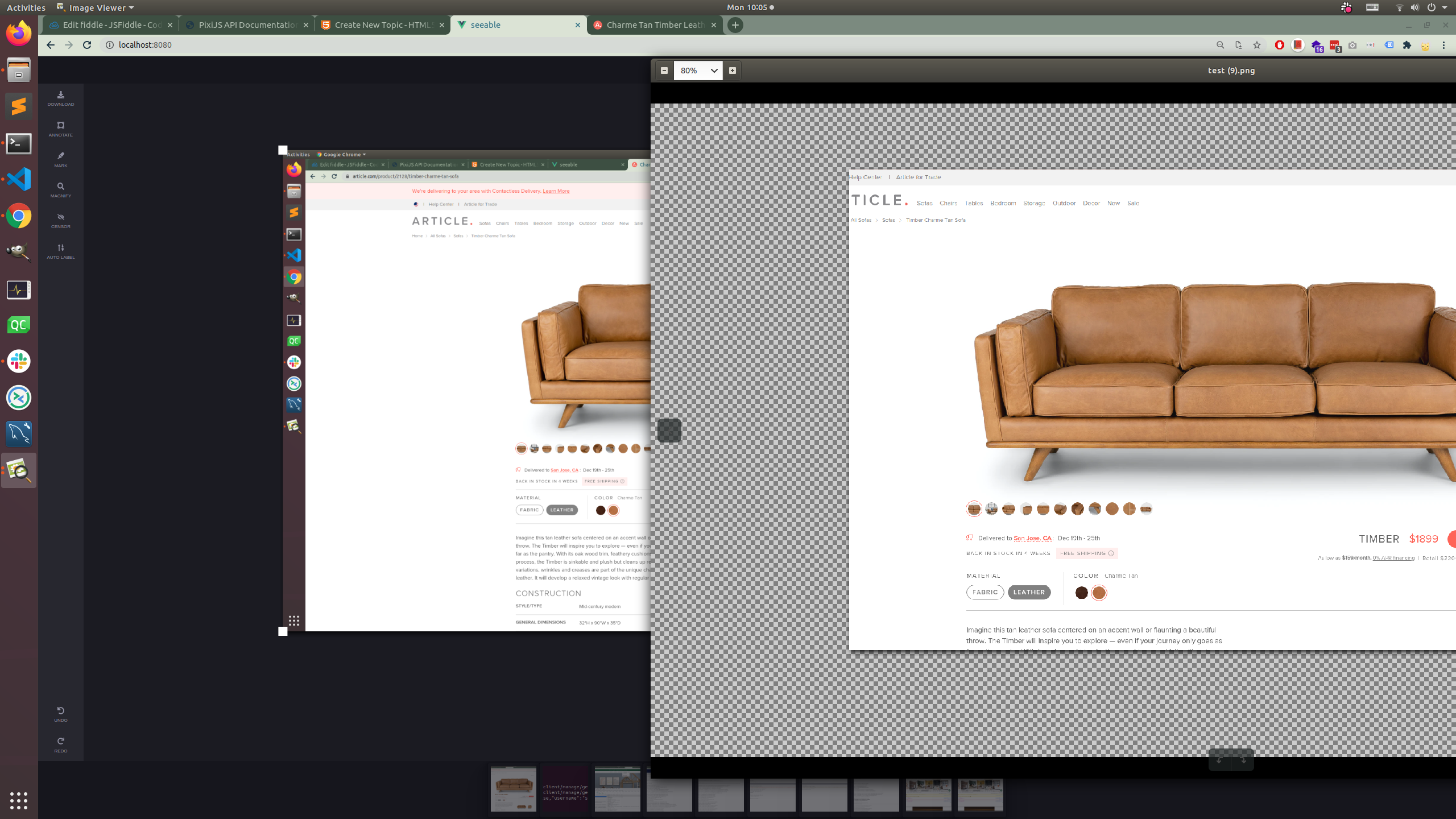Open the Image Viewer app menu

(x=95, y=7)
